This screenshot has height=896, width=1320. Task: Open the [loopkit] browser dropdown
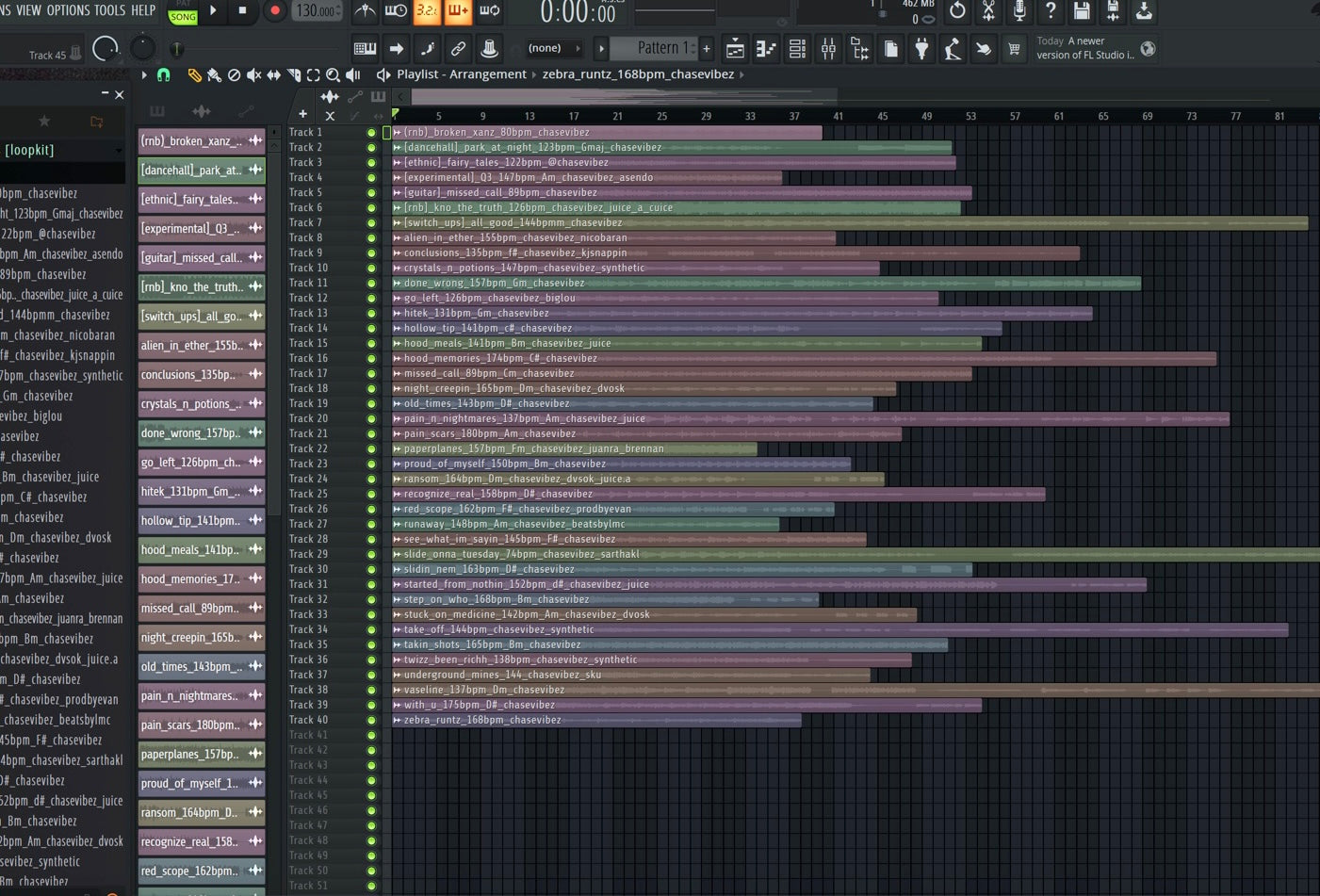click(62, 150)
